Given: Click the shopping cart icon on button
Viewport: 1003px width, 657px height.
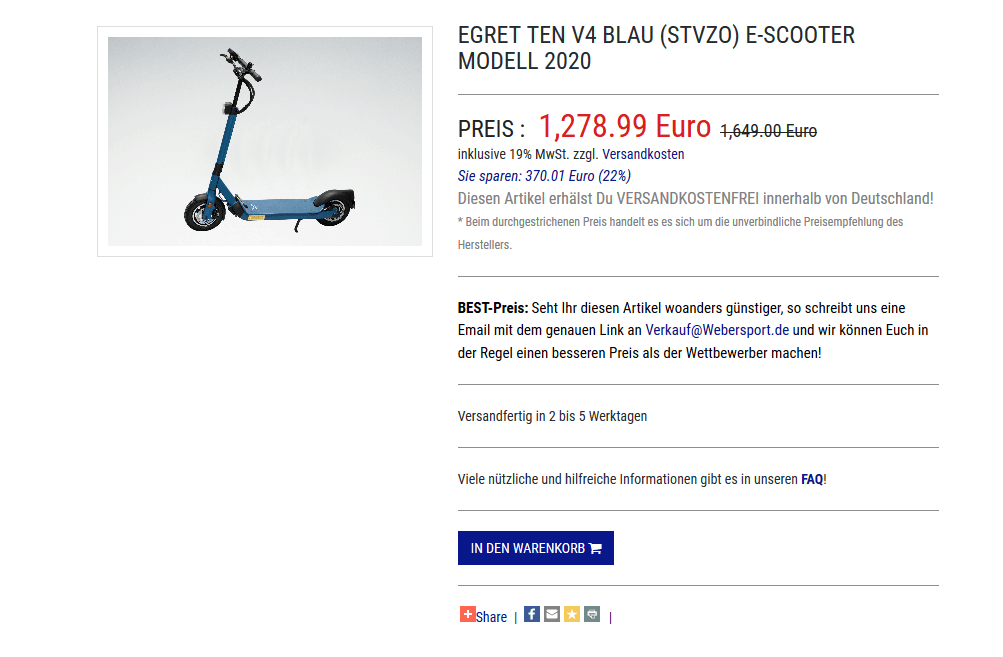Looking at the screenshot, I should coord(596,548).
